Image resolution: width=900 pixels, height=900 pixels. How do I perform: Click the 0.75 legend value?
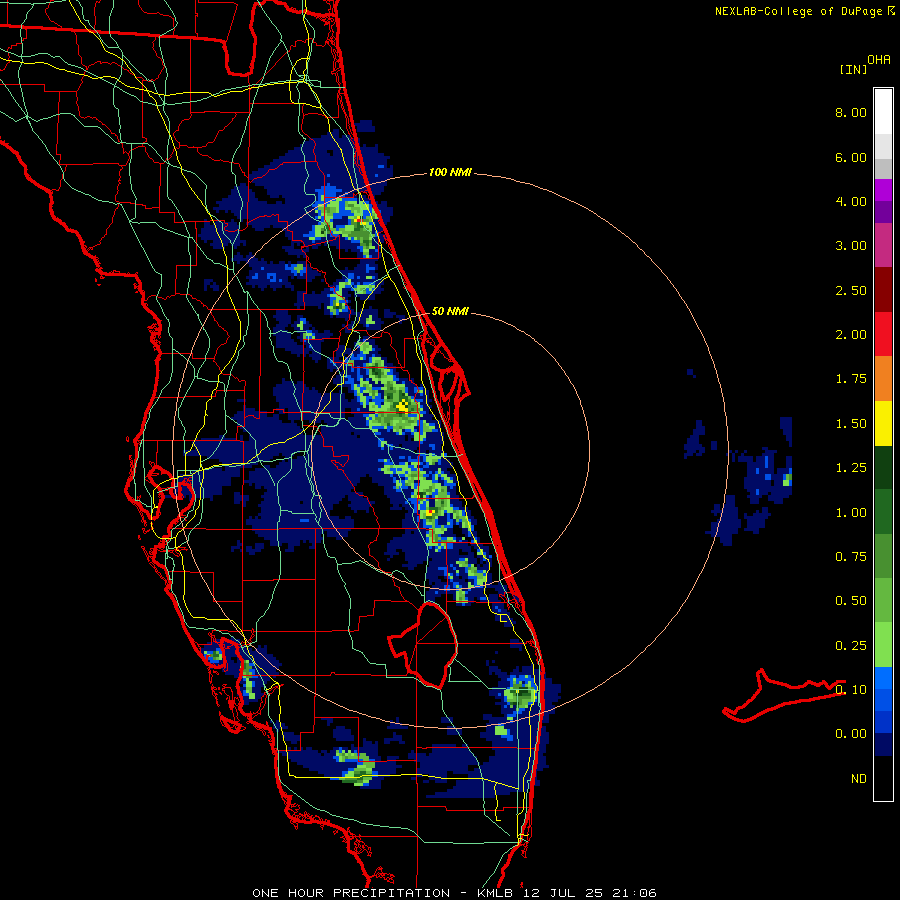click(x=851, y=557)
